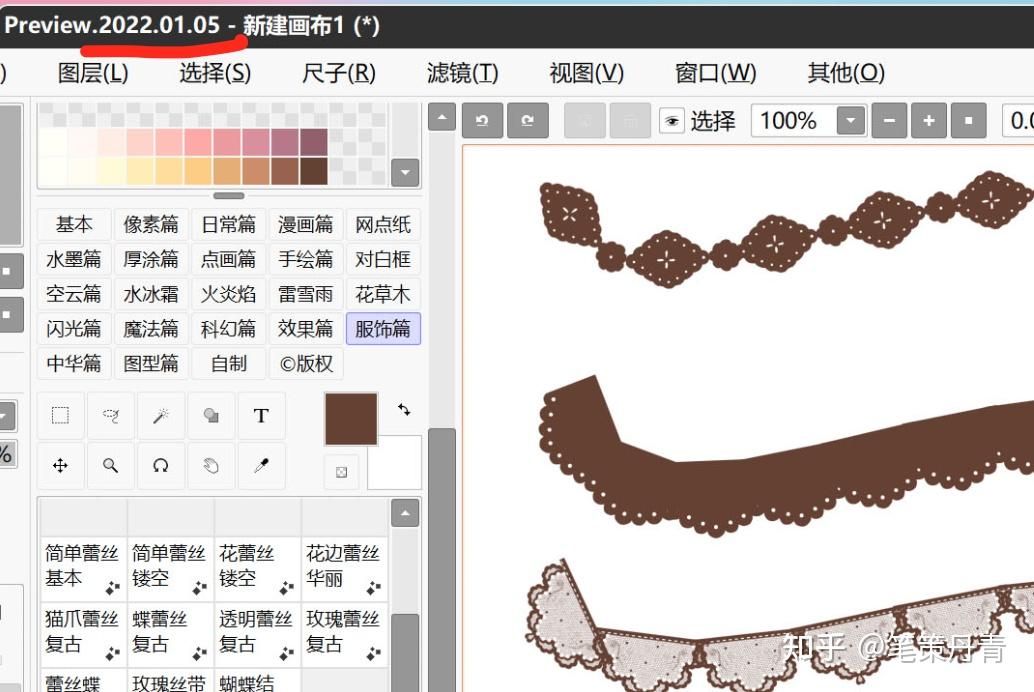Open the 其他(O) menu
Image resolution: width=1034 pixels, height=692 pixels.
click(846, 73)
